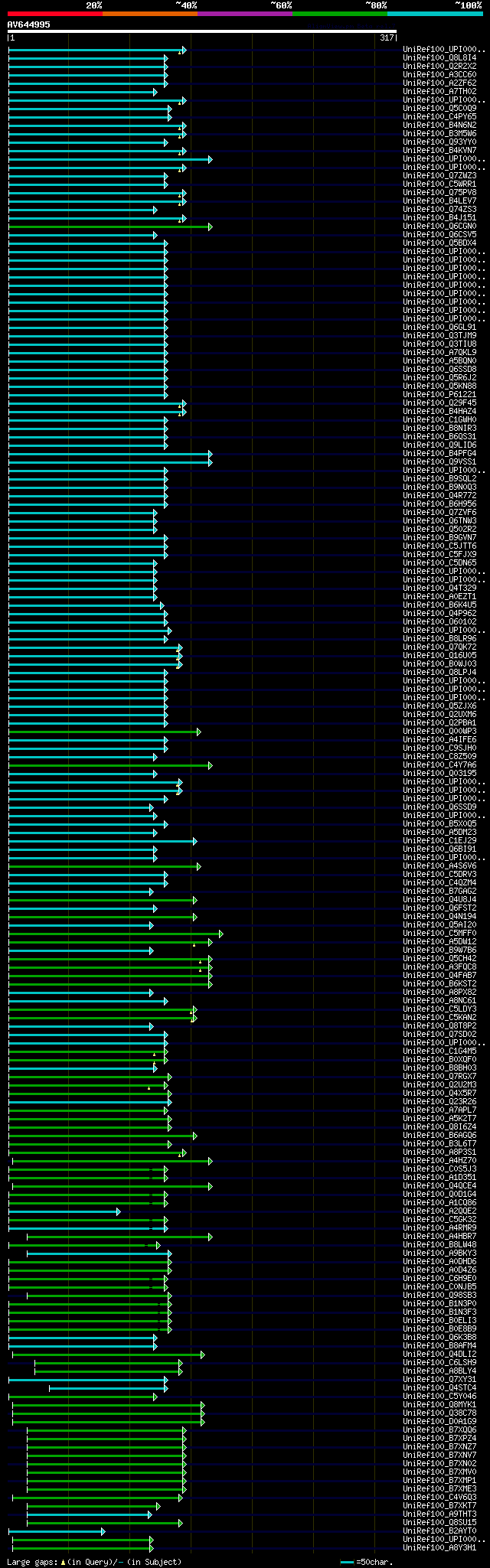The height and width of the screenshot is (1568, 490).
Task: Select hit label UniRef100_B8LR96
Action: [439, 638]
